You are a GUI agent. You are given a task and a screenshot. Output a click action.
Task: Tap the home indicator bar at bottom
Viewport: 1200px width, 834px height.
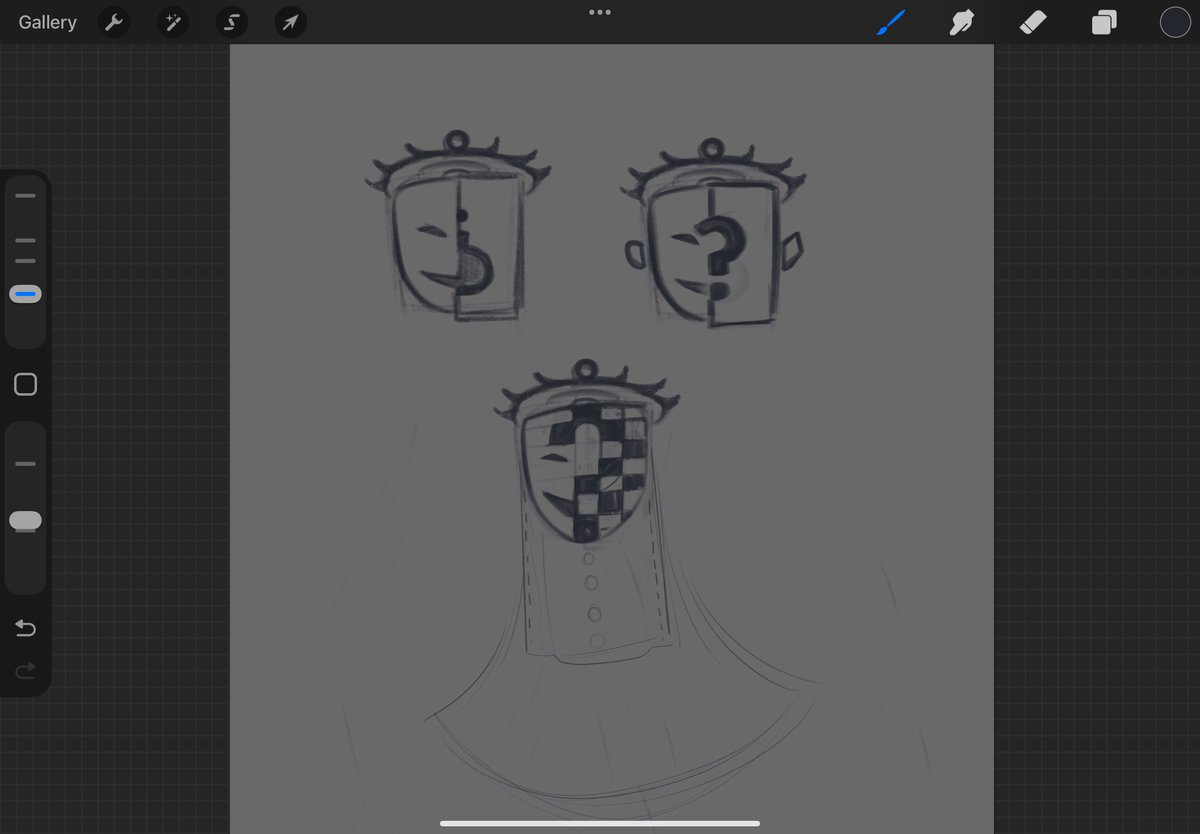click(600, 824)
